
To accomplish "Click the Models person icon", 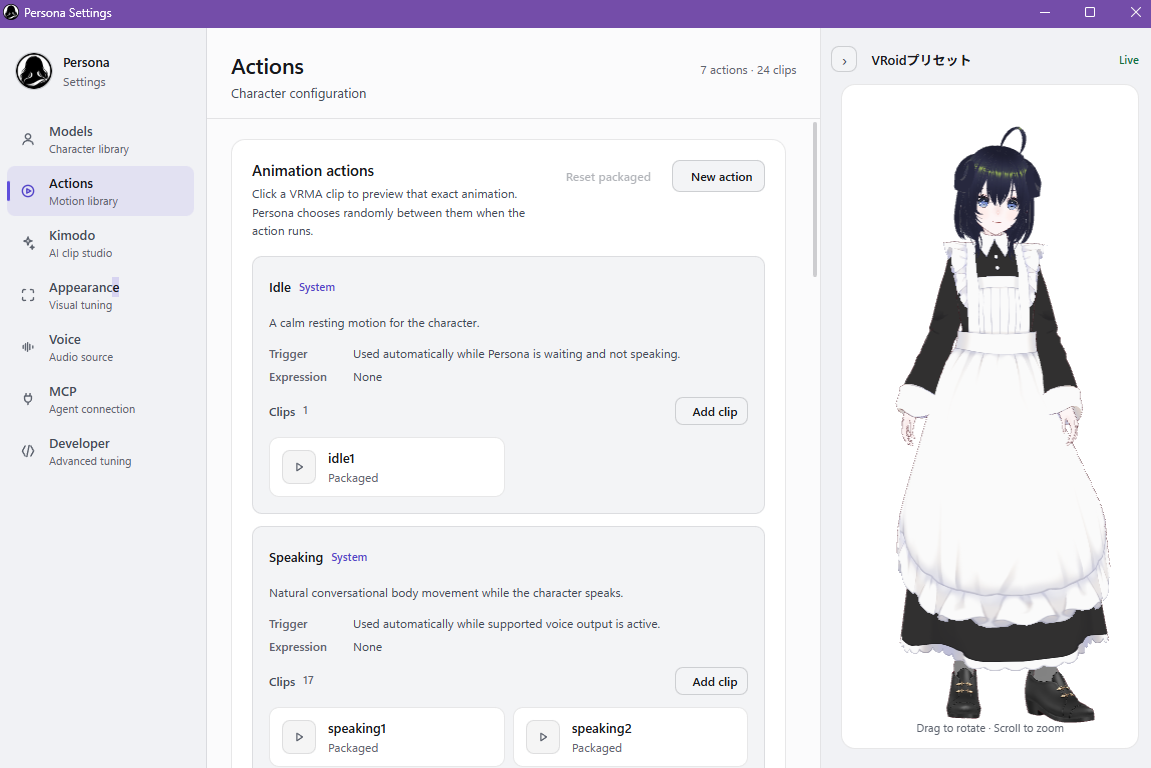I will 28,140.
